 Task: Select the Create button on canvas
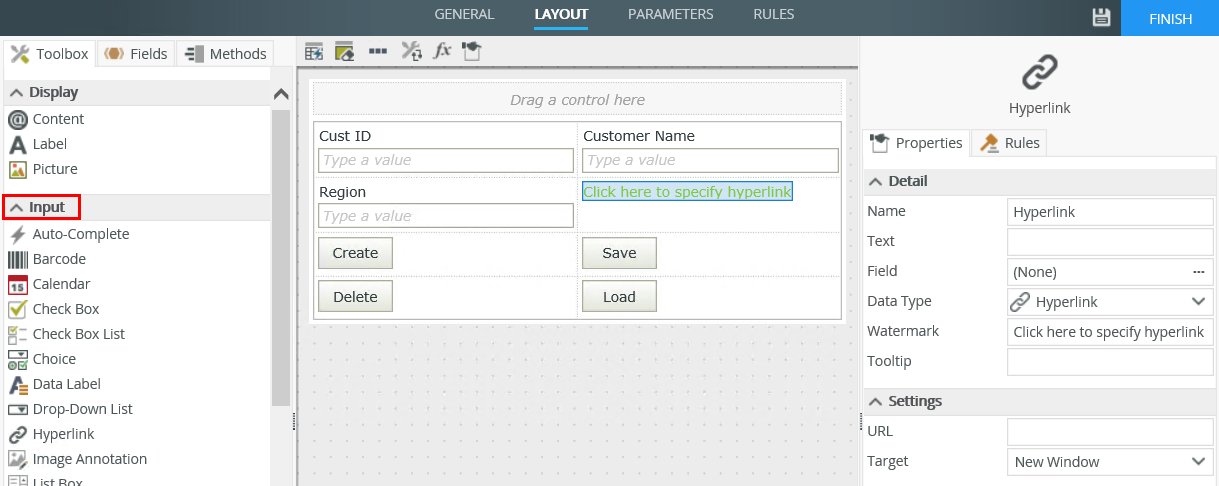point(355,253)
